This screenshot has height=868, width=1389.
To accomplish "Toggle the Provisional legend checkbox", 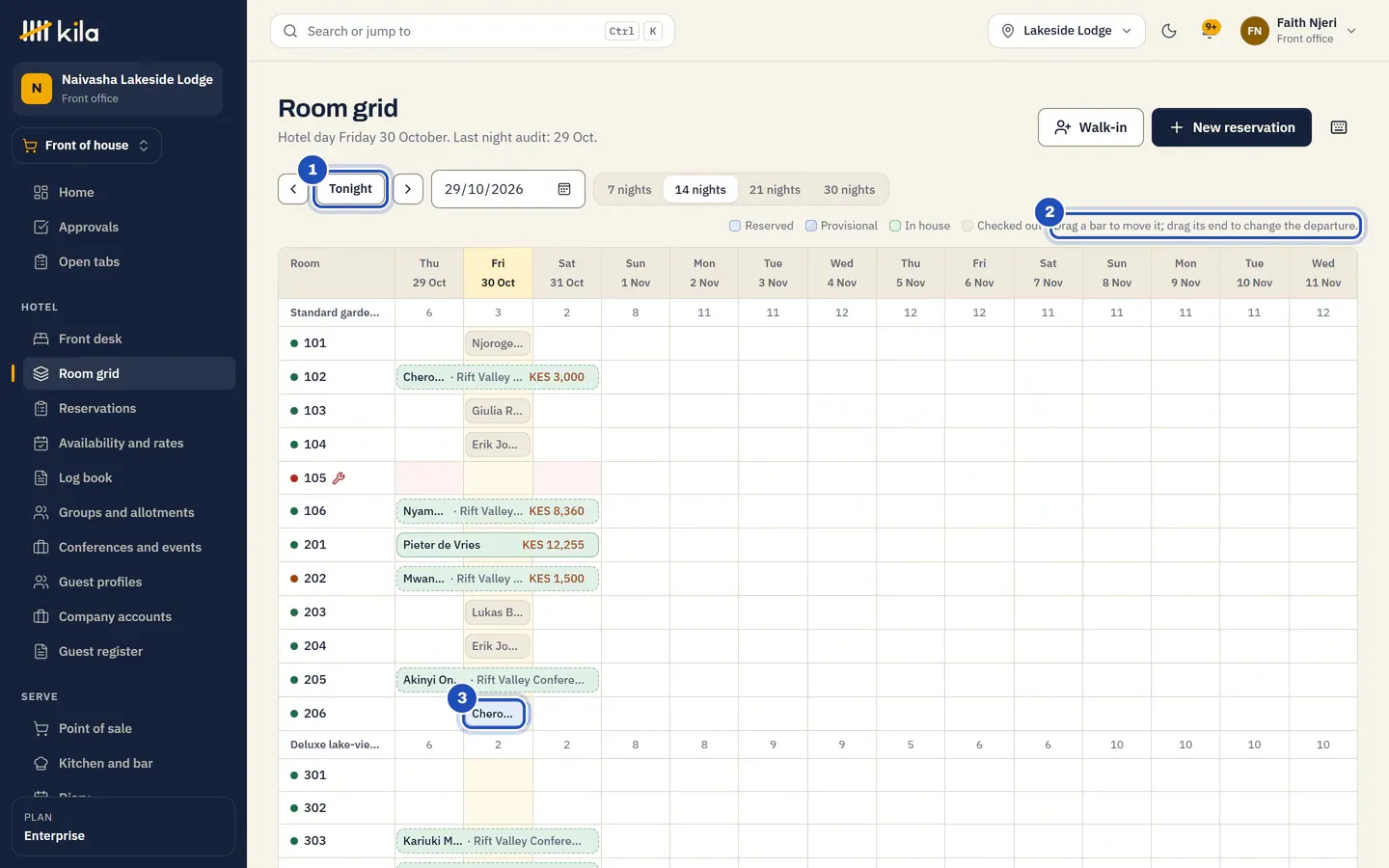I will [x=811, y=226].
